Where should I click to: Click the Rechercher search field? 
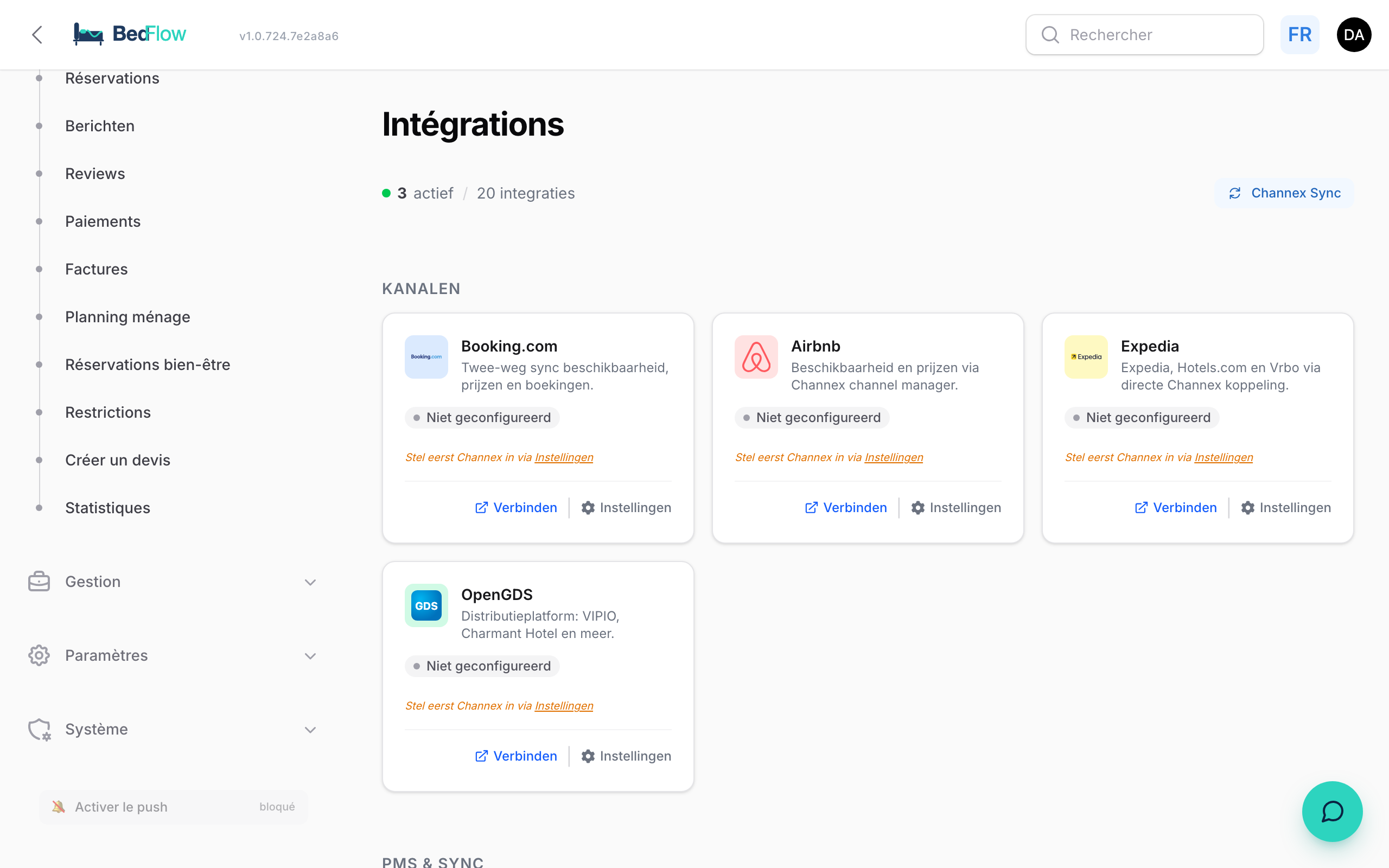coord(1144,35)
